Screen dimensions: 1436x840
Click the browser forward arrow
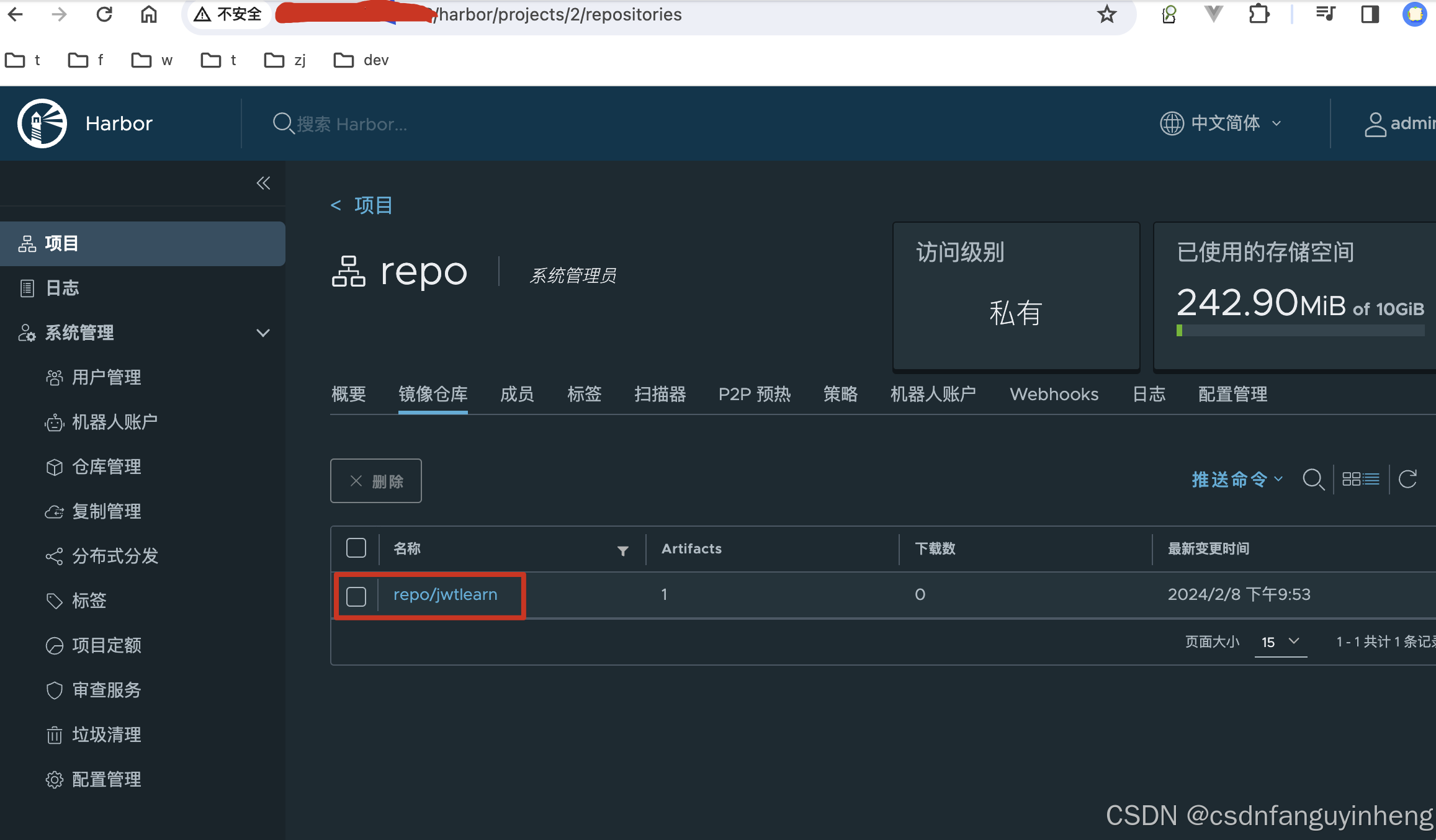60,14
